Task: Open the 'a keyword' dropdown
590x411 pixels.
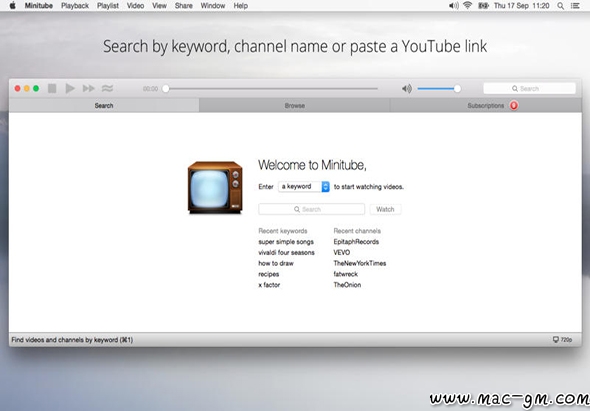Action: [x=304, y=186]
